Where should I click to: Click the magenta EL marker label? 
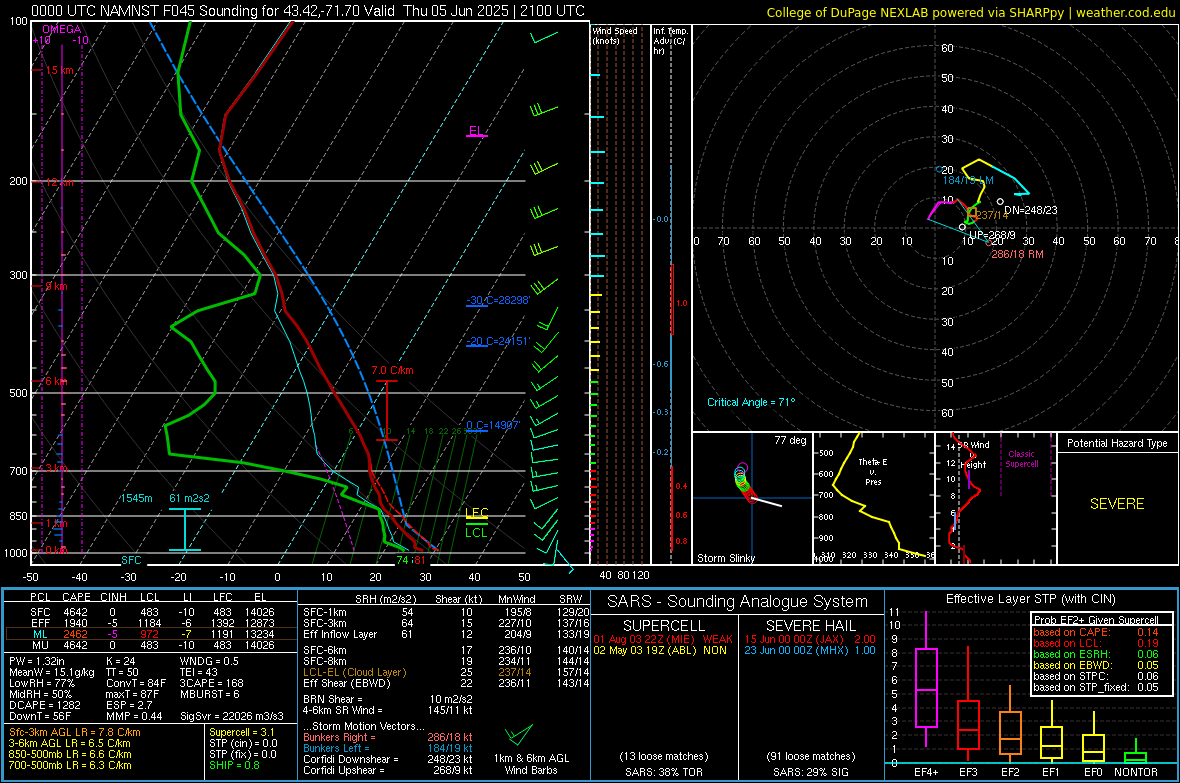click(x=476, y=130)
